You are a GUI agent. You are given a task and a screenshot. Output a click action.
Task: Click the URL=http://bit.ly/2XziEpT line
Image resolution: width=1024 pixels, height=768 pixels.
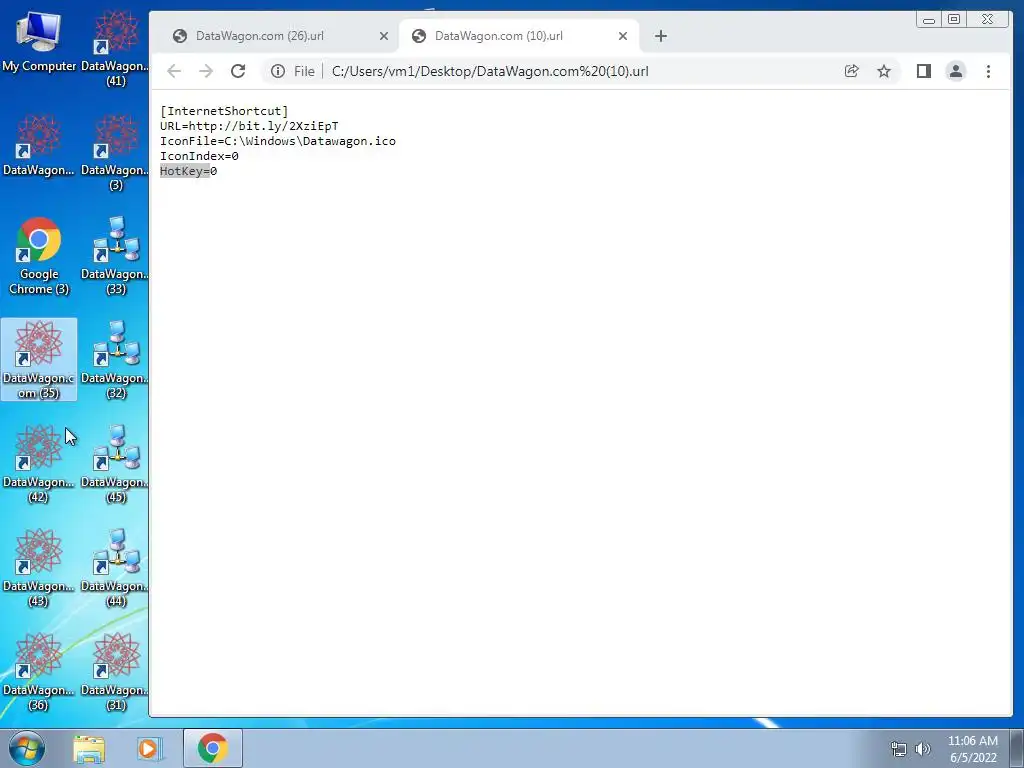pyautogui.click(x=249, y=126)
